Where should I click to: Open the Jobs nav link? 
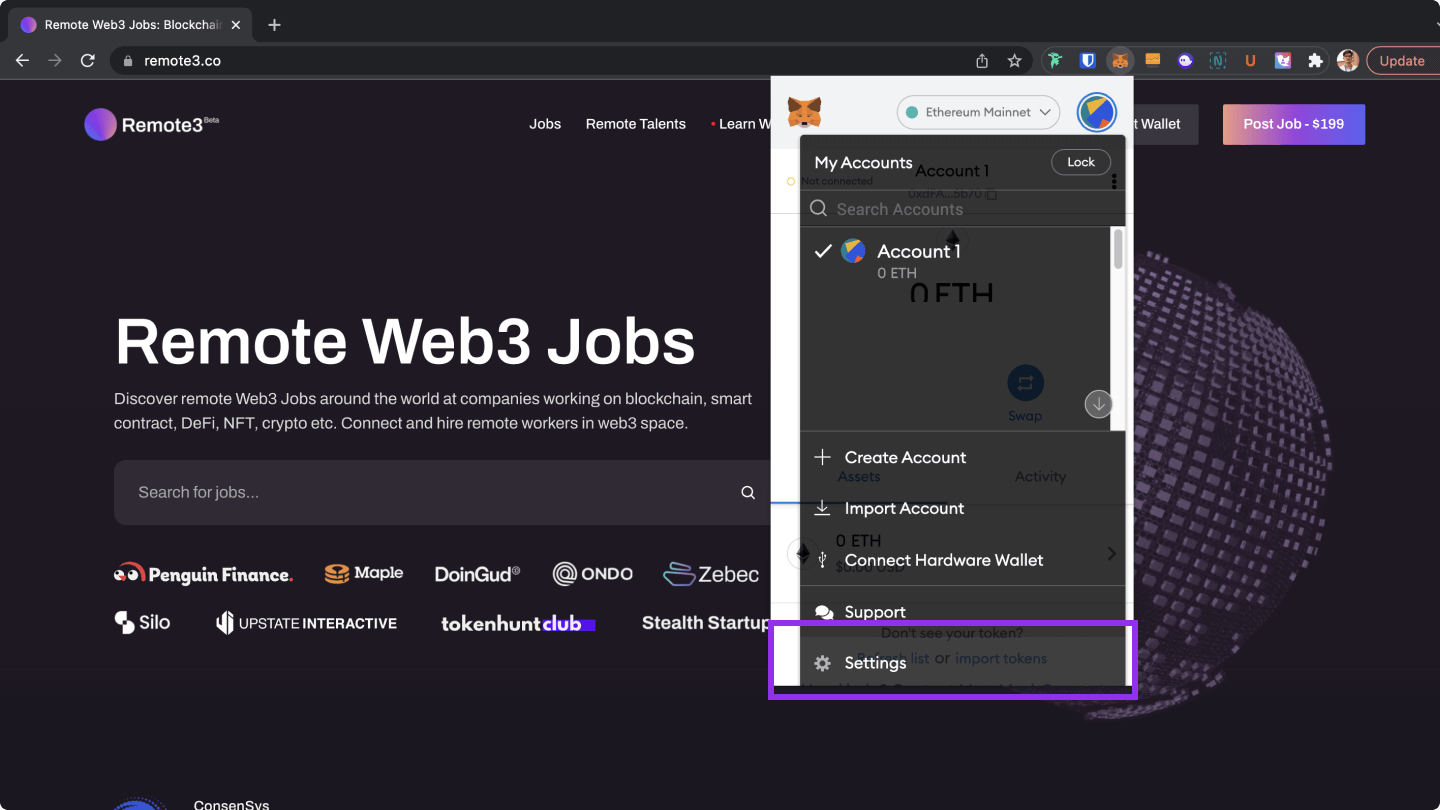point(545,124)
